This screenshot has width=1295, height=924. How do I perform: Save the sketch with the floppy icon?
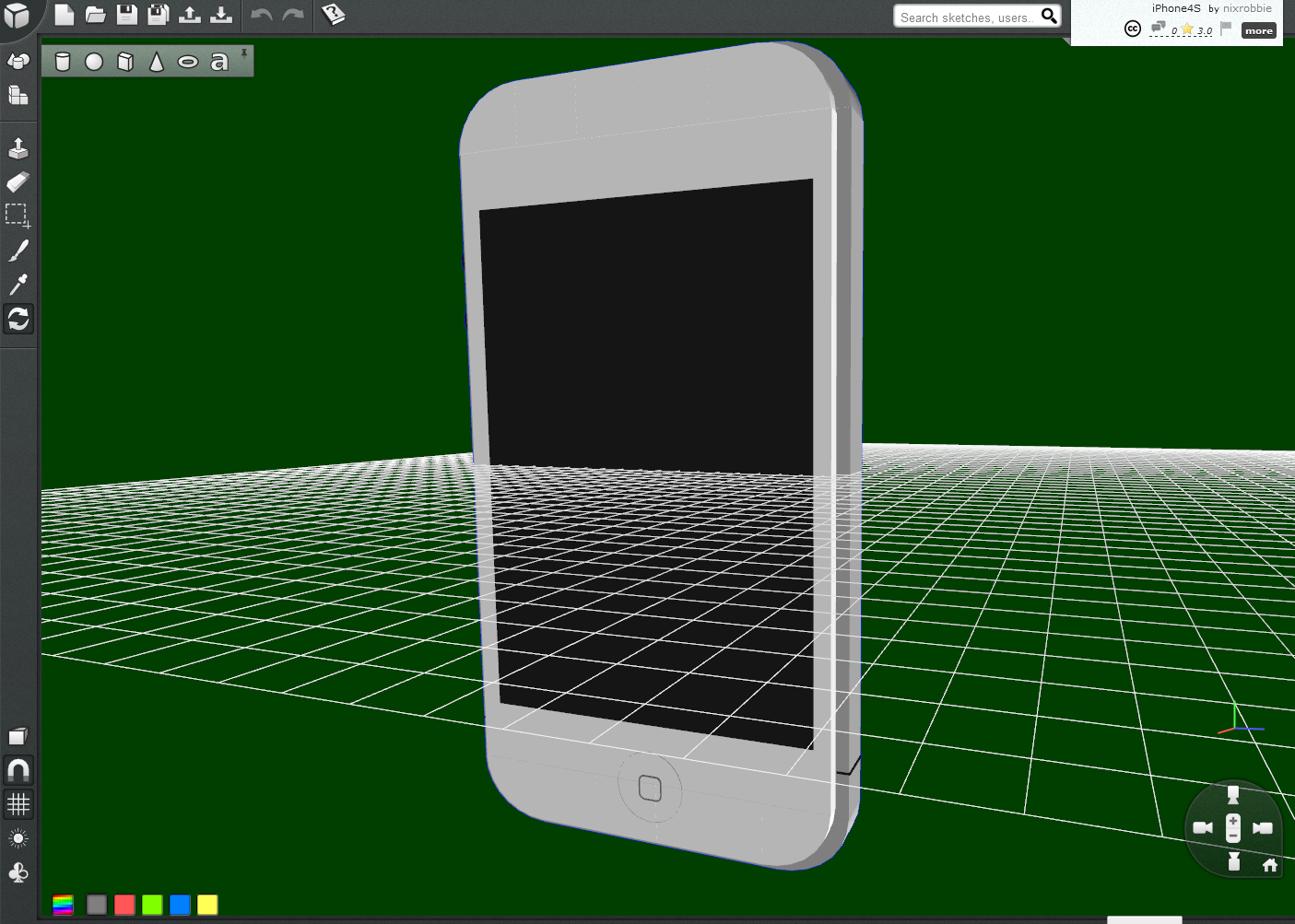coord(127,15)
